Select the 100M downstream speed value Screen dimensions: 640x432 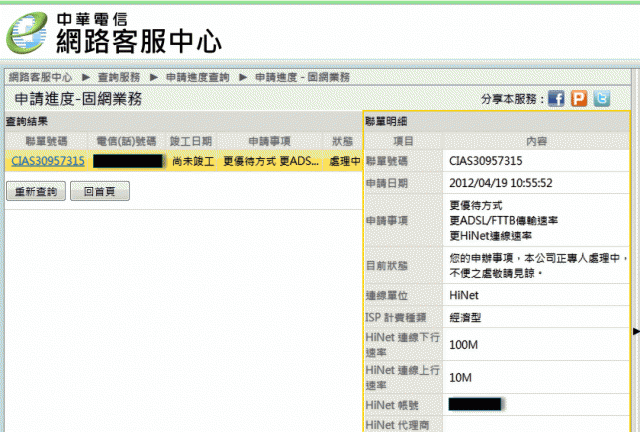click(x=463, y=345)
